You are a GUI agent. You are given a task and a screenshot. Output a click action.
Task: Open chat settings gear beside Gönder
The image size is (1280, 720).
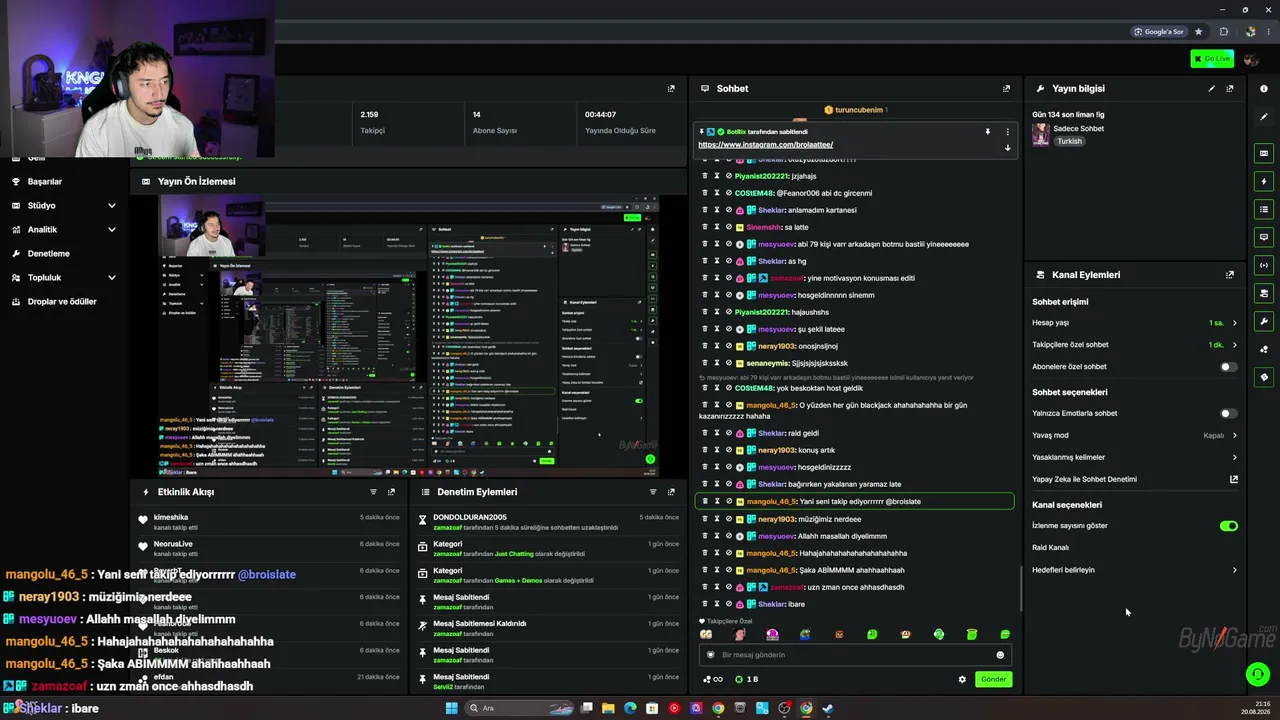[x=962, y=679]
